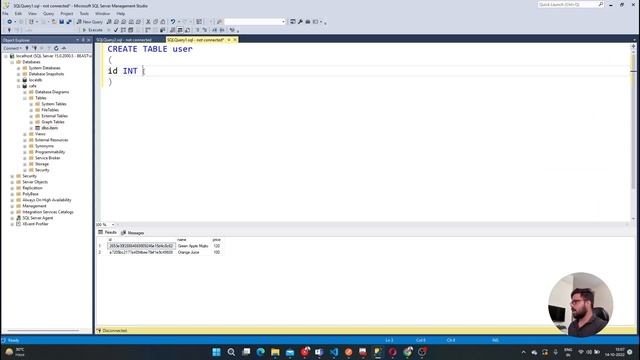Click the first row id cell
The height and width of the screenshot is (360, 640).
click(x=141, y=246)
